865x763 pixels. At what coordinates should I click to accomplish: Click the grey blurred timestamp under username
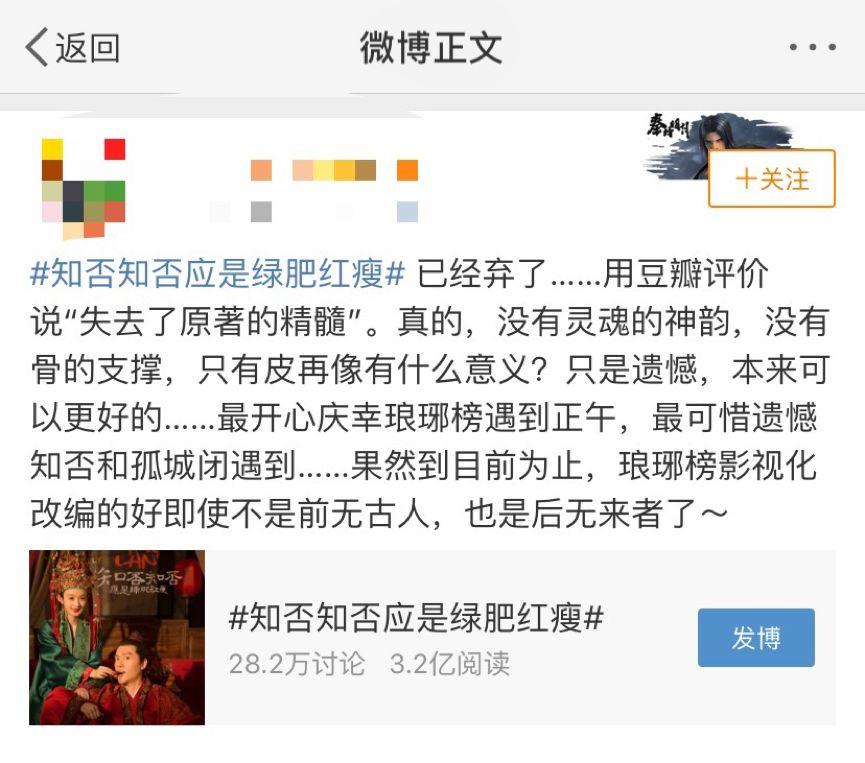[261, 211]
